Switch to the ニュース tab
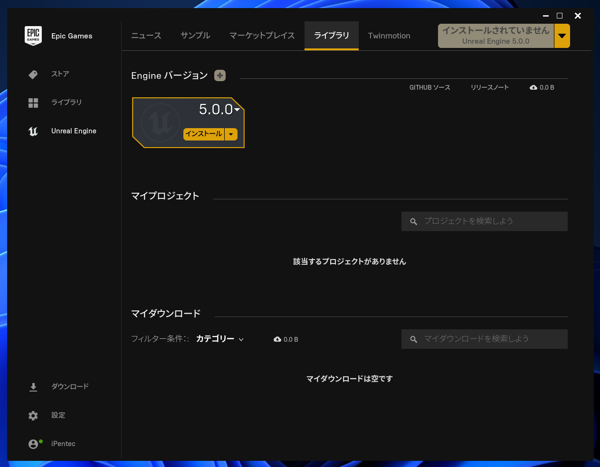The width and height of the screenshot is (600, 467). (146, 36)
